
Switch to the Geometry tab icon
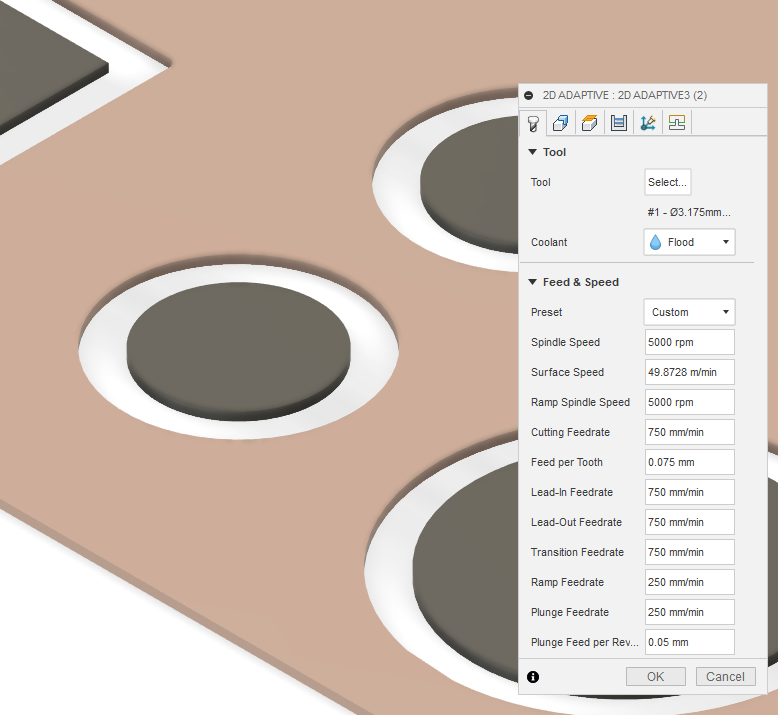[x=561, y=123]
